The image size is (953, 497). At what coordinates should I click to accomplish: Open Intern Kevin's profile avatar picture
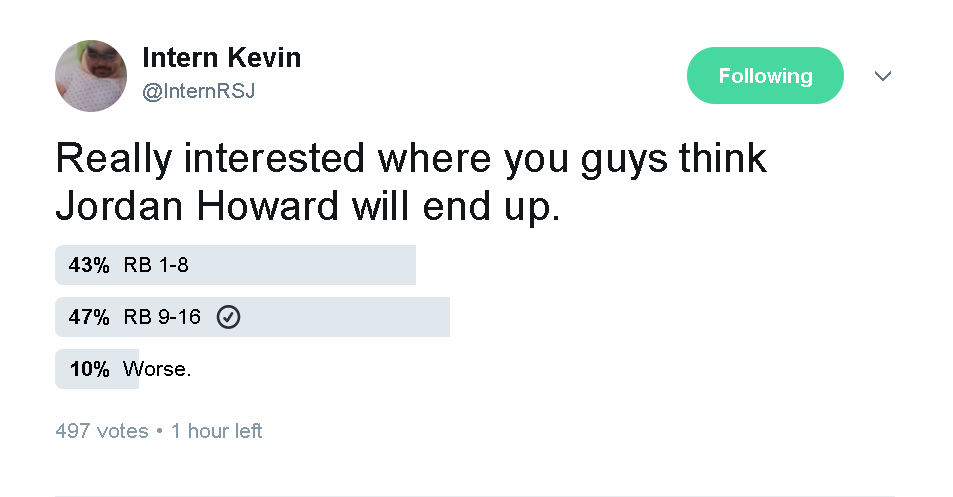pyautogui.click(x=91, y=76)
